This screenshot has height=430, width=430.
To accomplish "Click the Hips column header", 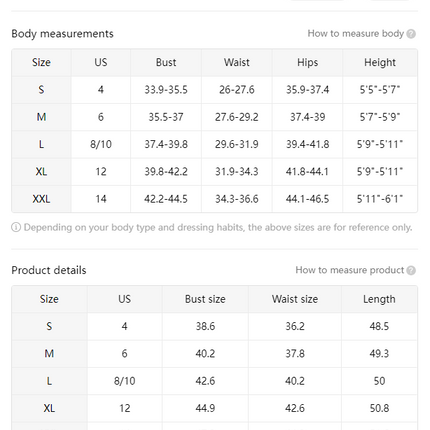I will [x=307, y=63].
